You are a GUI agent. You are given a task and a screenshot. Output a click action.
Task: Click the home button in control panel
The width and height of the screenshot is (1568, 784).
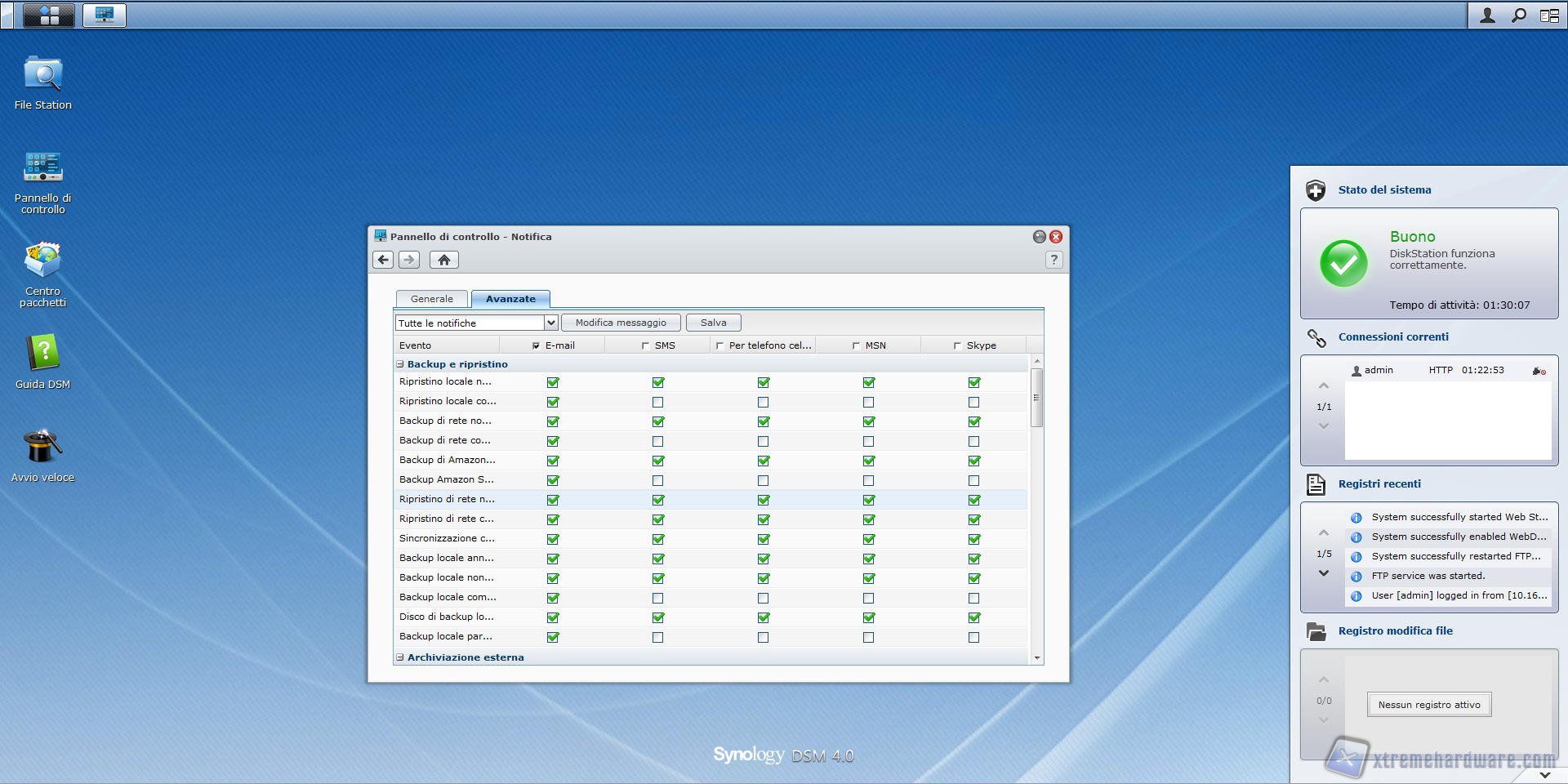tap(443, 260)
